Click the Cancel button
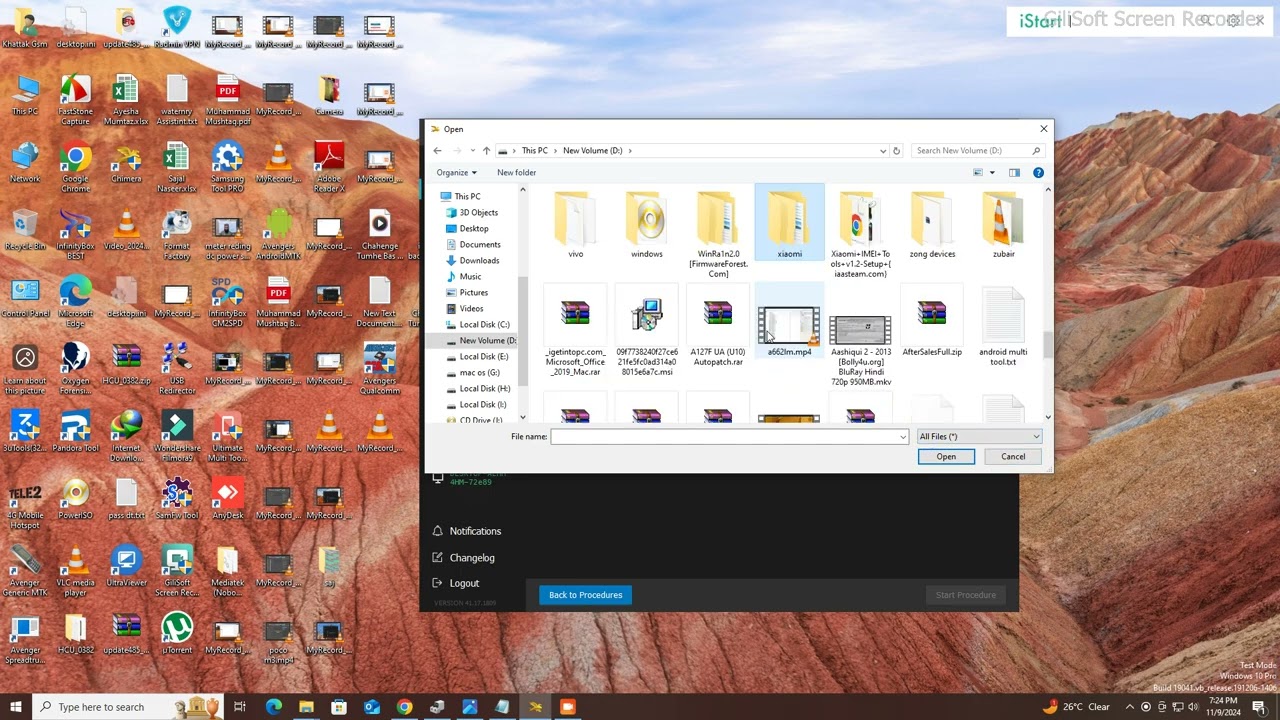Viewport: 1280px width, 720px height. tap(1013, 457)
